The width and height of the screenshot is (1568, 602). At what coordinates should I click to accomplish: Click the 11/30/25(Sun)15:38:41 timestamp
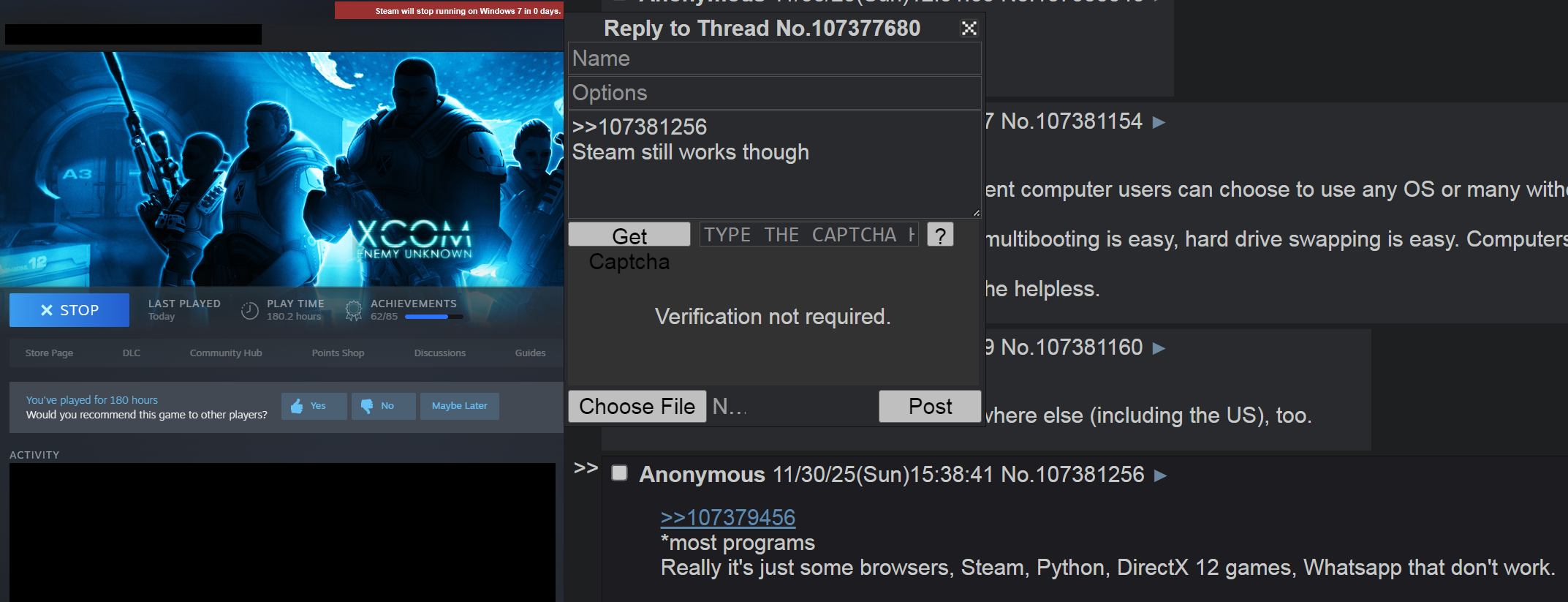coord(883,475)
